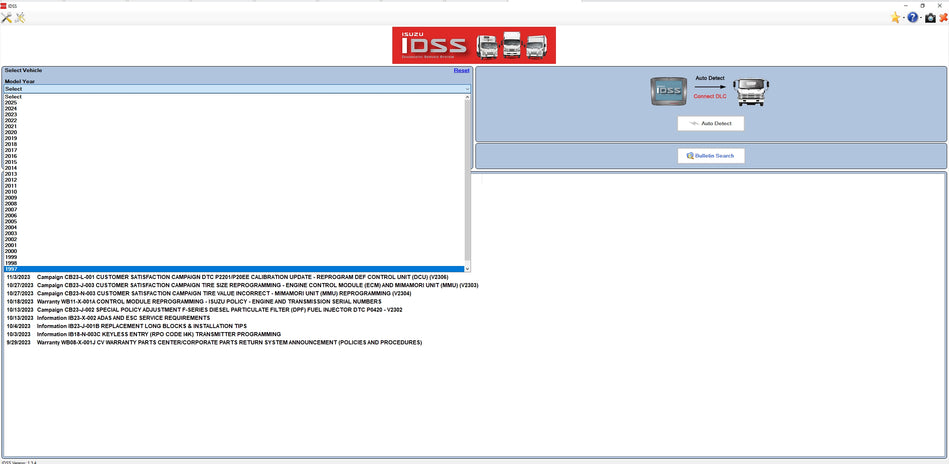
Task: Collapse the Model Year dropdown arrow
Action: [466, 89]
